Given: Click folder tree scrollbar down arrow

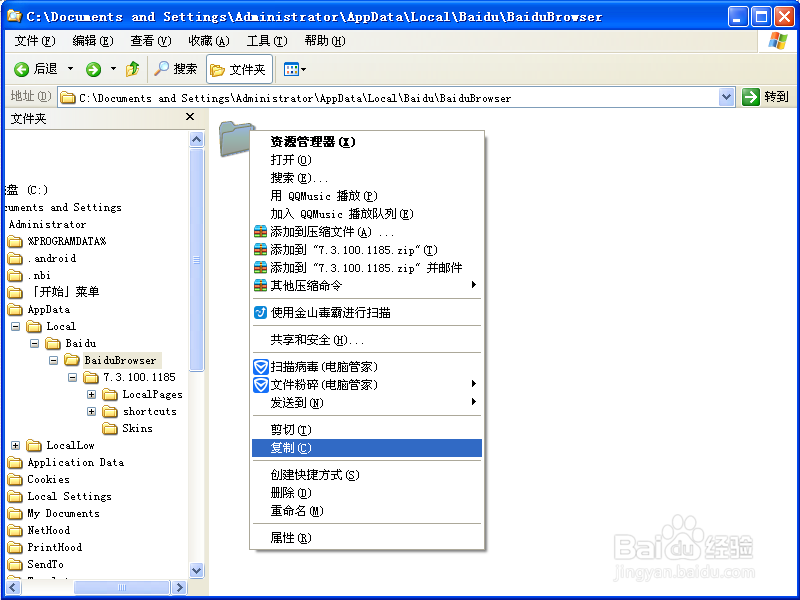Looking at the screenshot, I should (196, 570).
